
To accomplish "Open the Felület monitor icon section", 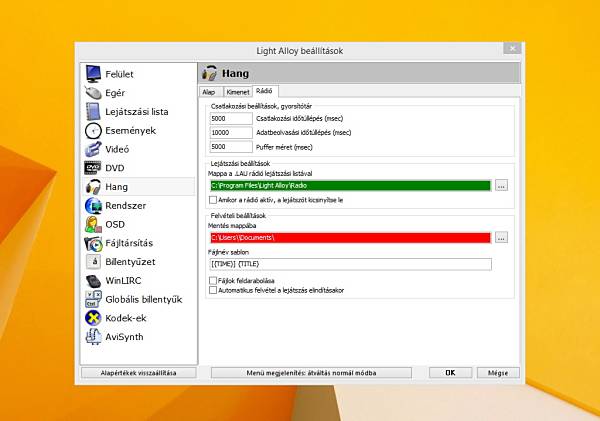I will (93, 74).
